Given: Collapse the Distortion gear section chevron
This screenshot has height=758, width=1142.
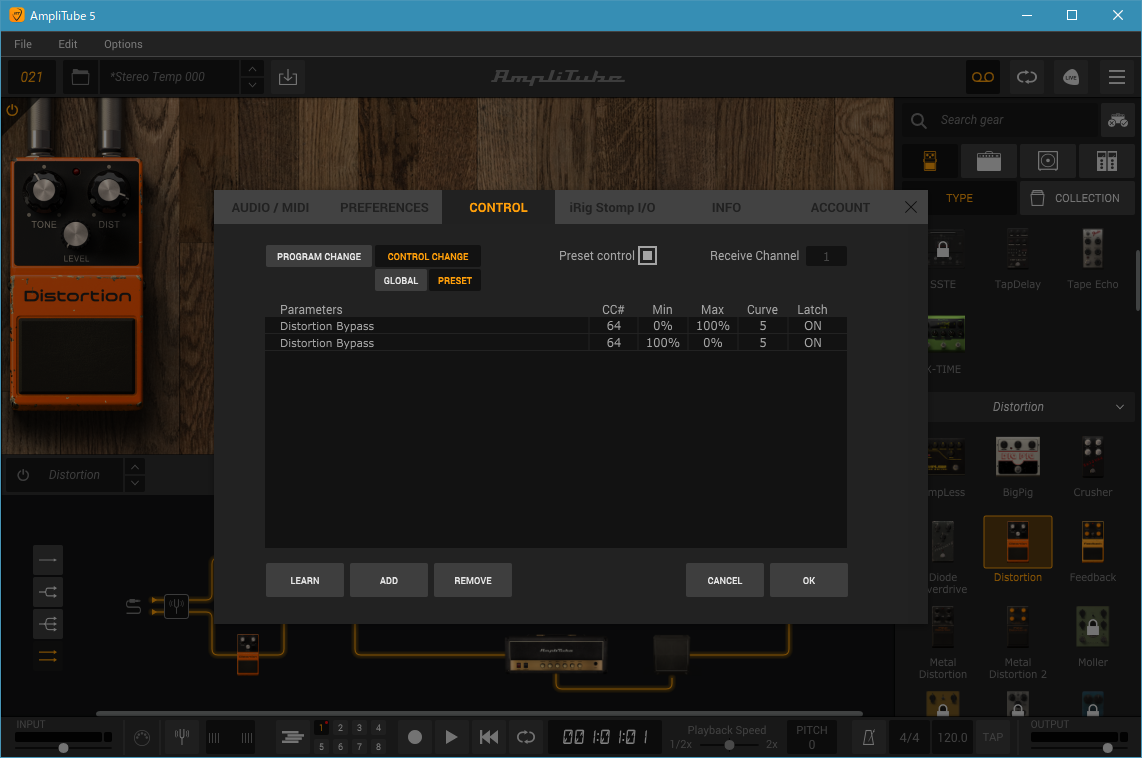Looking at the screenshot, I should coord(1119,407).
